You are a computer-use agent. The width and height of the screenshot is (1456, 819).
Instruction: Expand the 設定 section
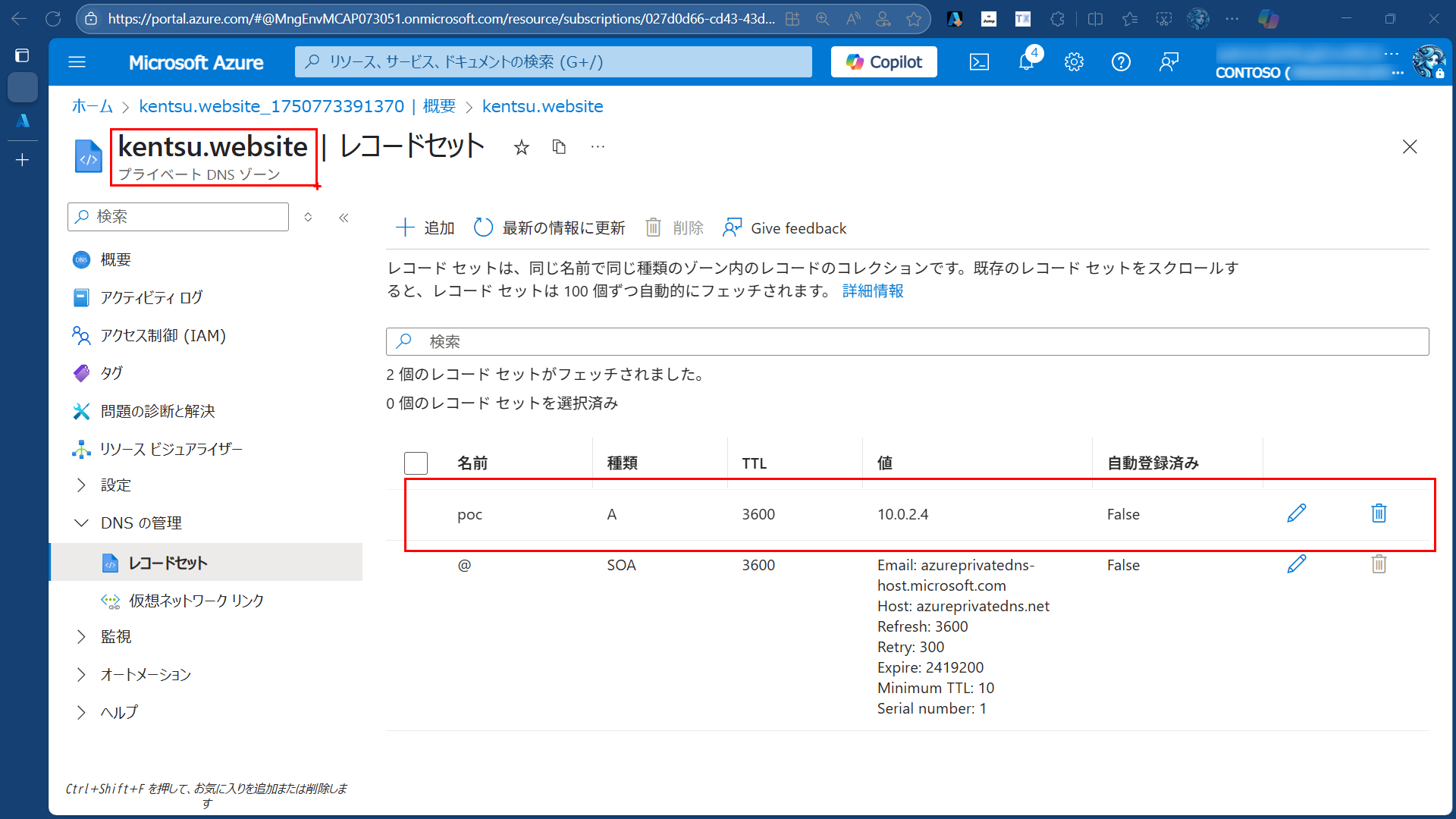115,485
